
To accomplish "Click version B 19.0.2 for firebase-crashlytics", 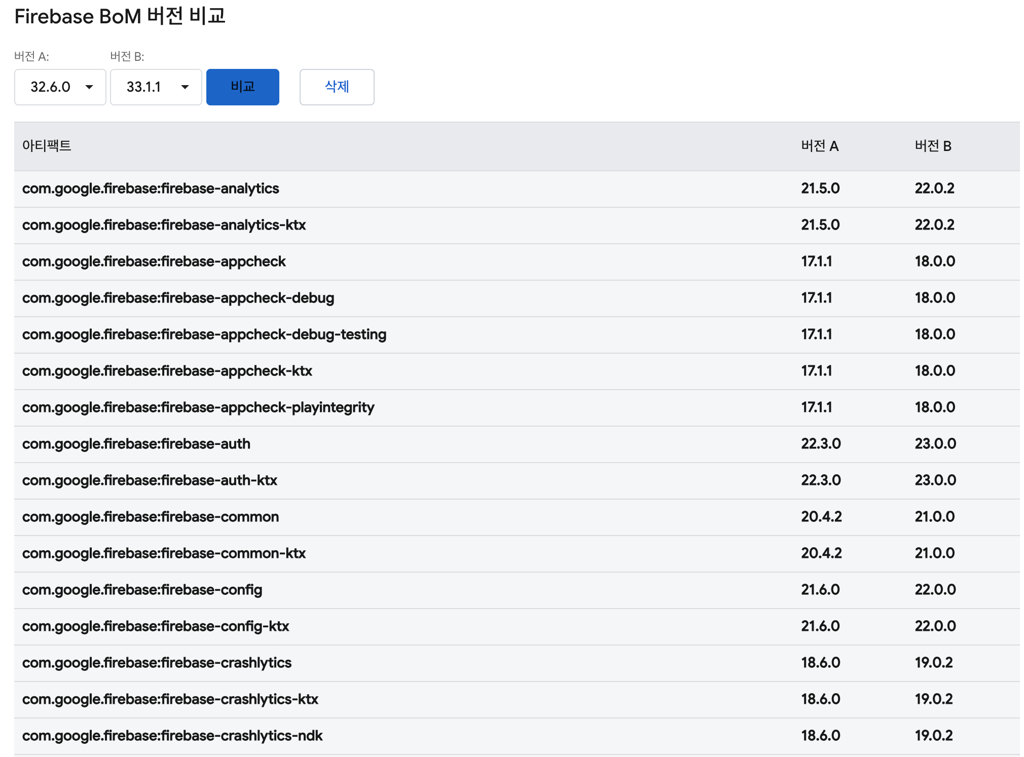I will coord(933,664).
